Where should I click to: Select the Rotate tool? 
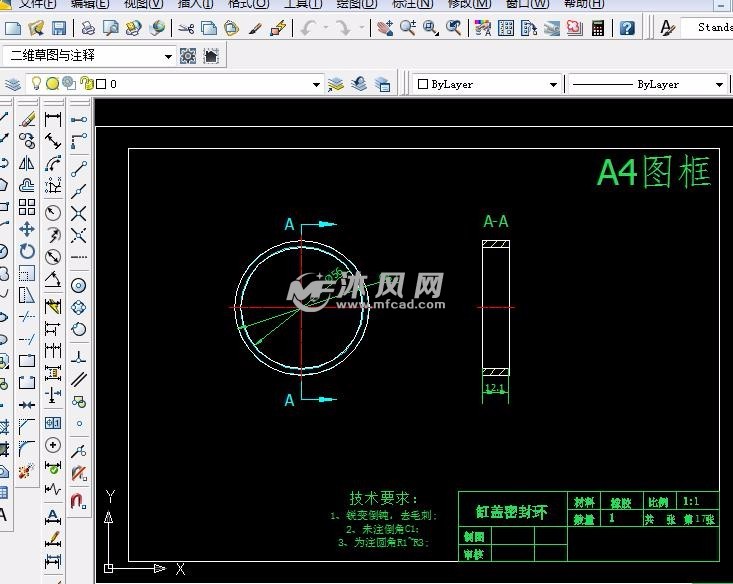coord(27,251)
